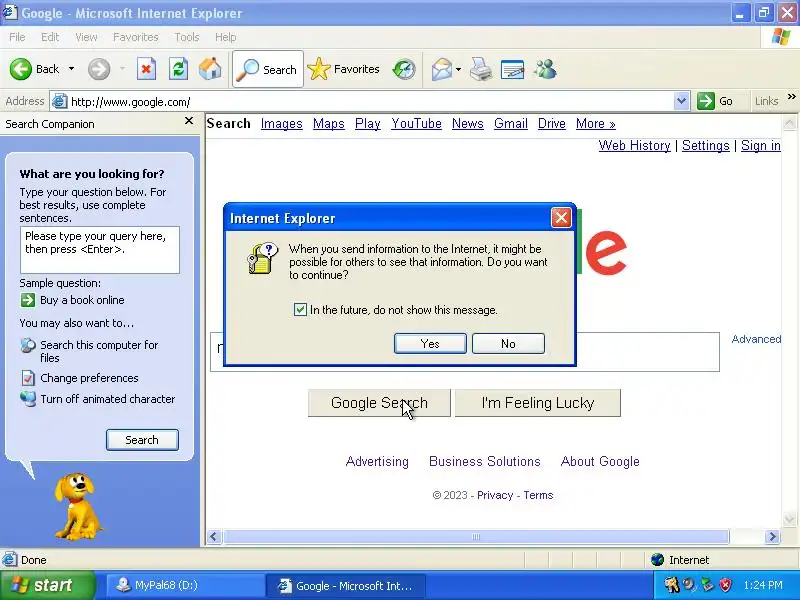Click the horizontal scrollbar left arrow

coord(214,537)
